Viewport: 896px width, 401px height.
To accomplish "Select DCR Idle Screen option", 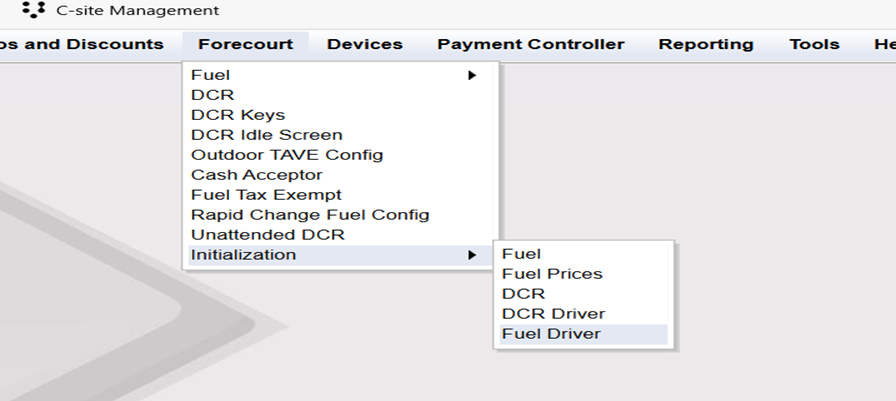I will point(266,135).
